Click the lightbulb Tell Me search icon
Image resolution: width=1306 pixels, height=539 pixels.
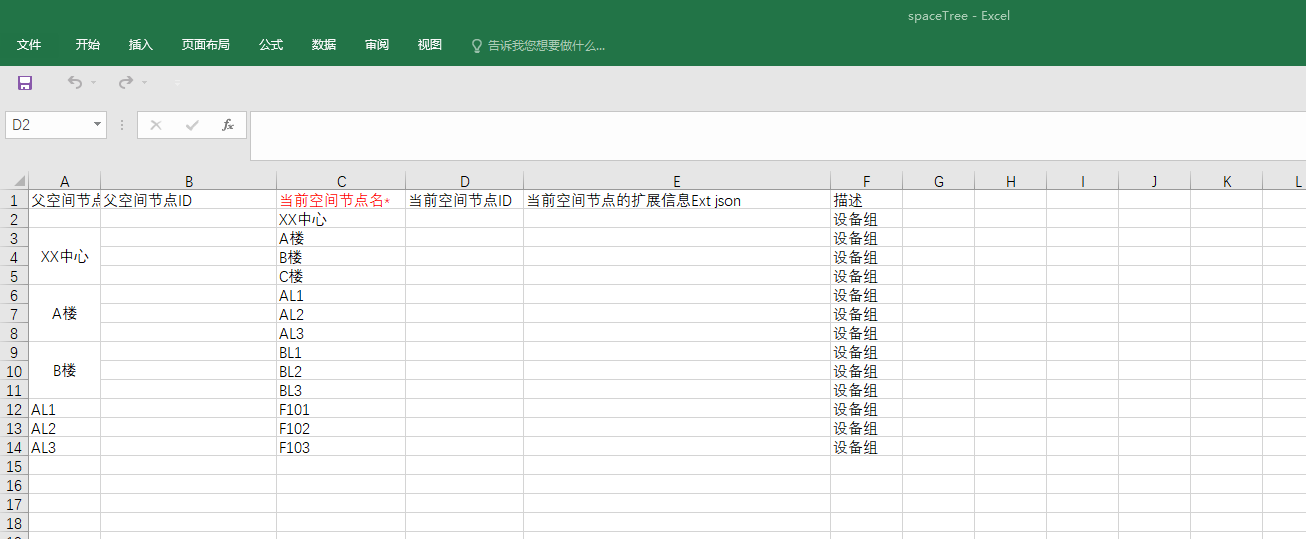point(477,46)
